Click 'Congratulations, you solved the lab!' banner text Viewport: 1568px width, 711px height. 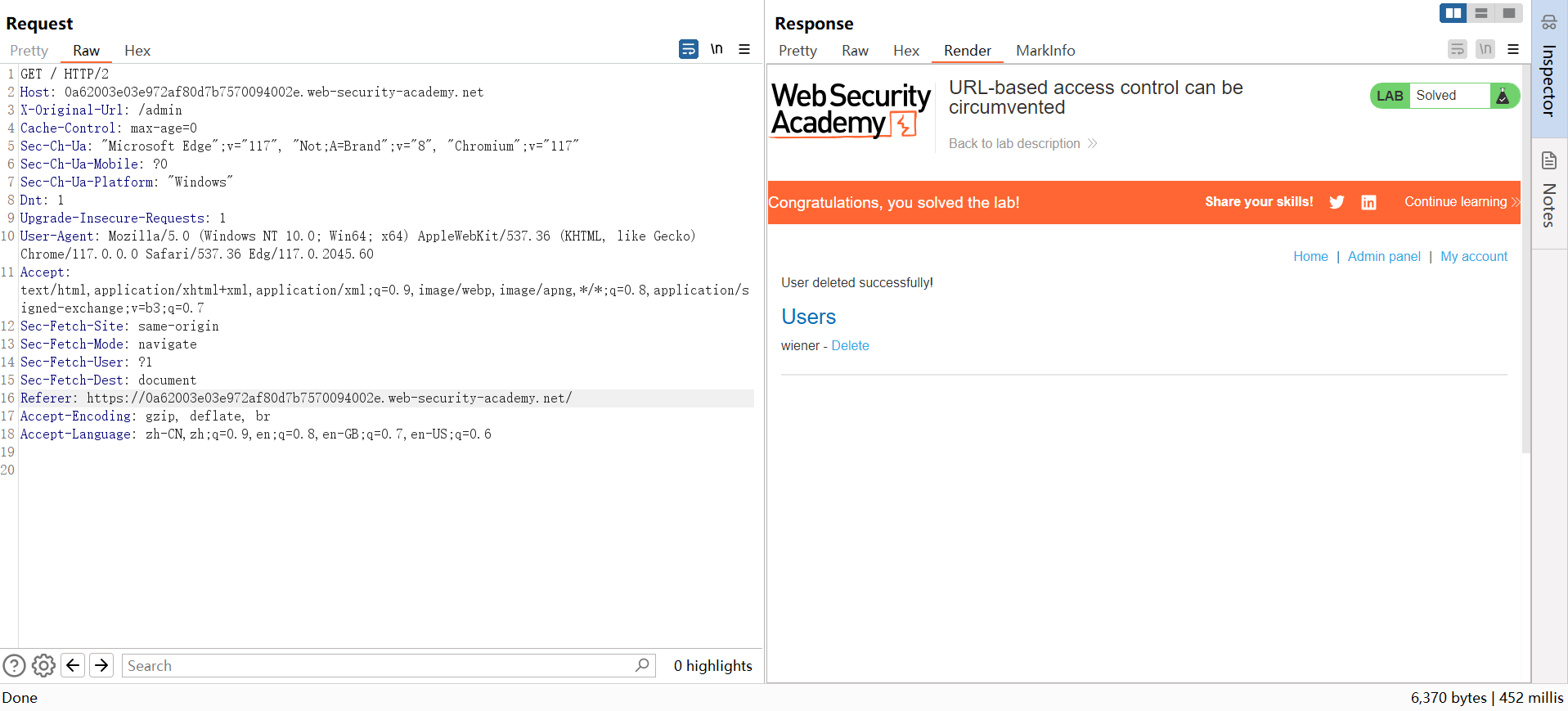coord(893,203)
